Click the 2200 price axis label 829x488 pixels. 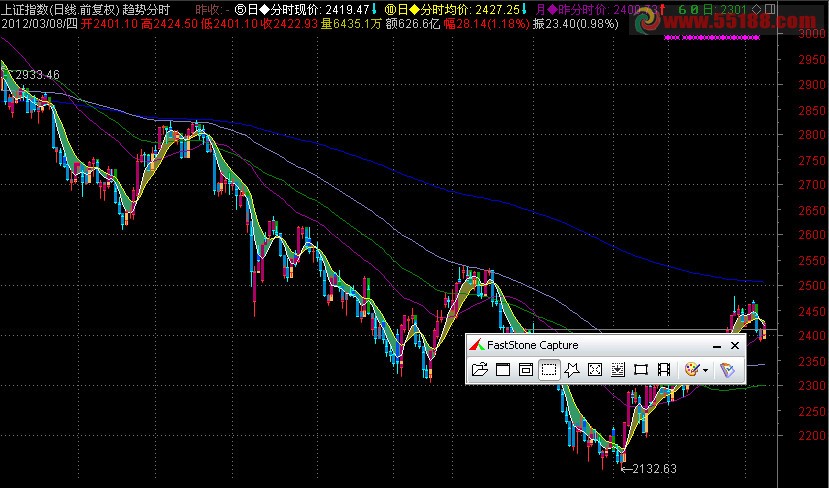812,436
